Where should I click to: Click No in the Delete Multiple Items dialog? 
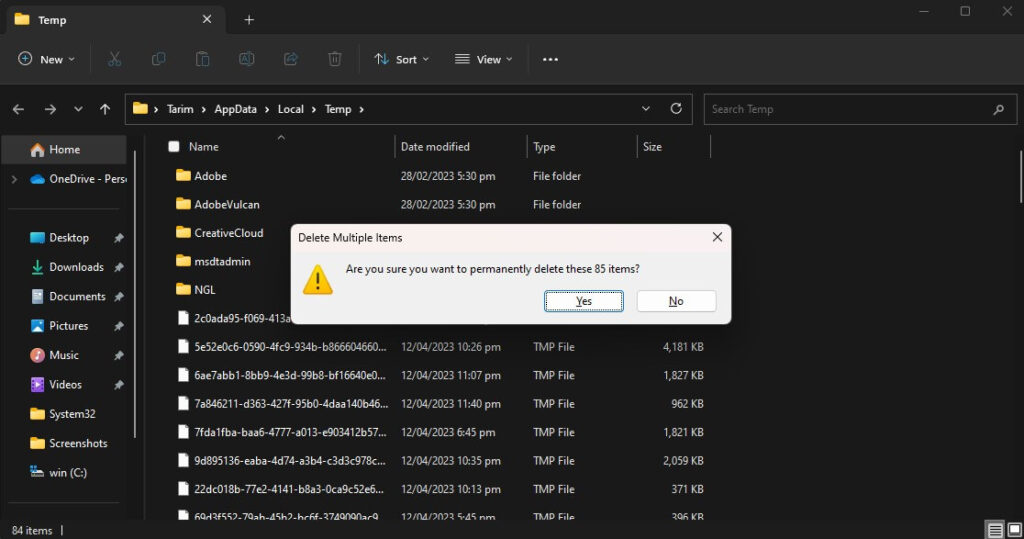coord(676,301)
